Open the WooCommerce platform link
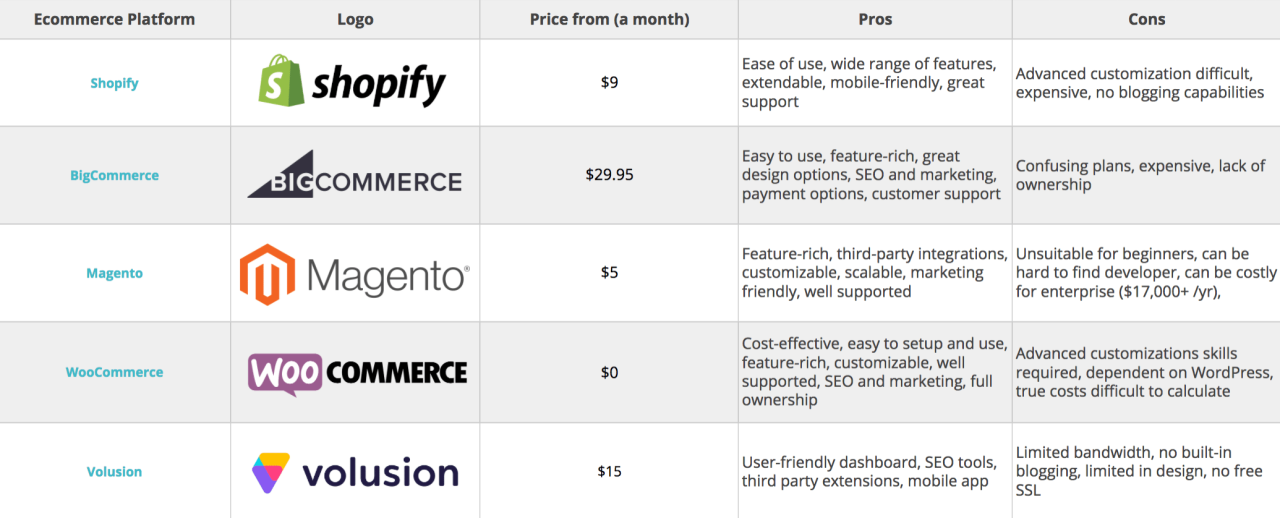 (x=114, y=372)
